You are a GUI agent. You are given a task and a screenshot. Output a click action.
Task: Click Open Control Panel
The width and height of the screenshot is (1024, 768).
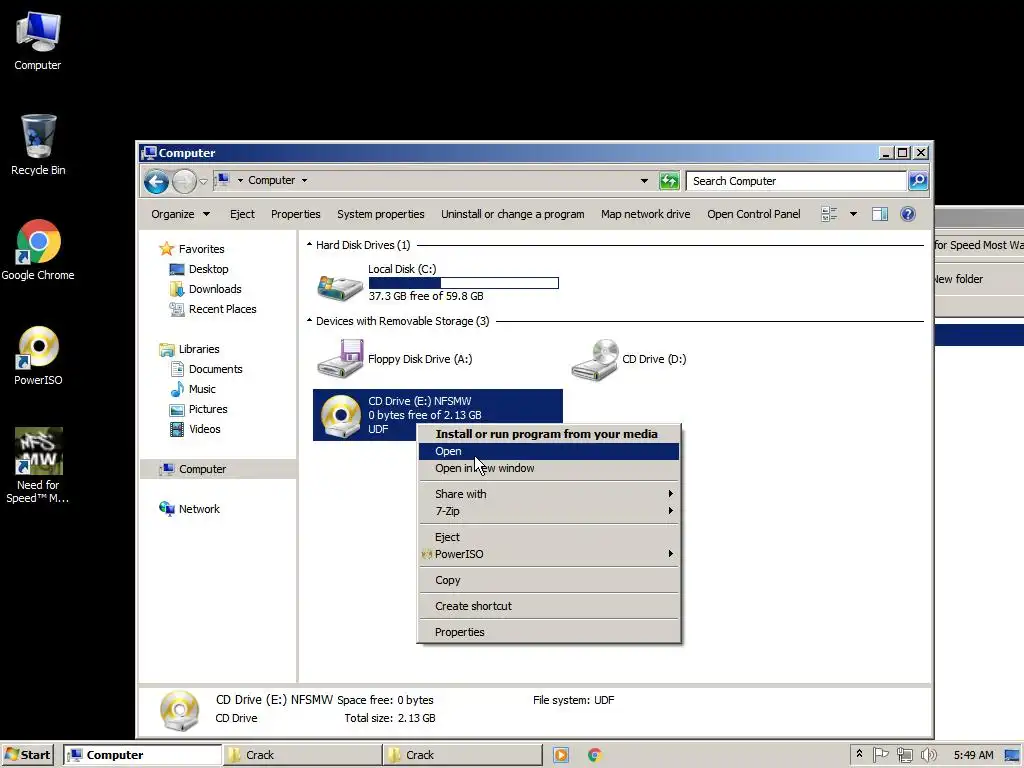tap(753, 214)
